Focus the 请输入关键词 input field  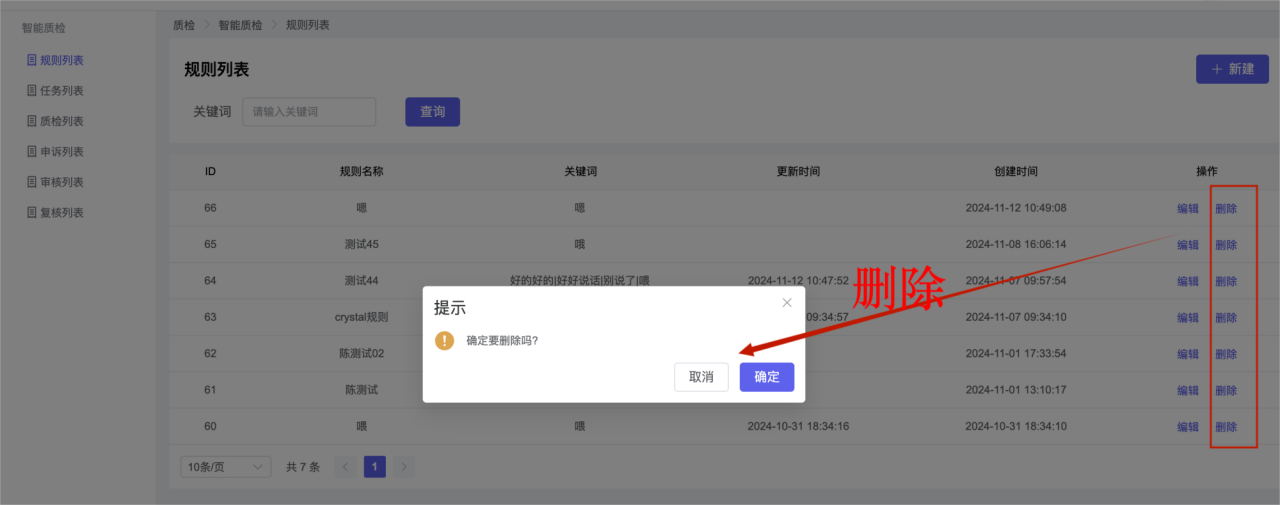(309, 112)
